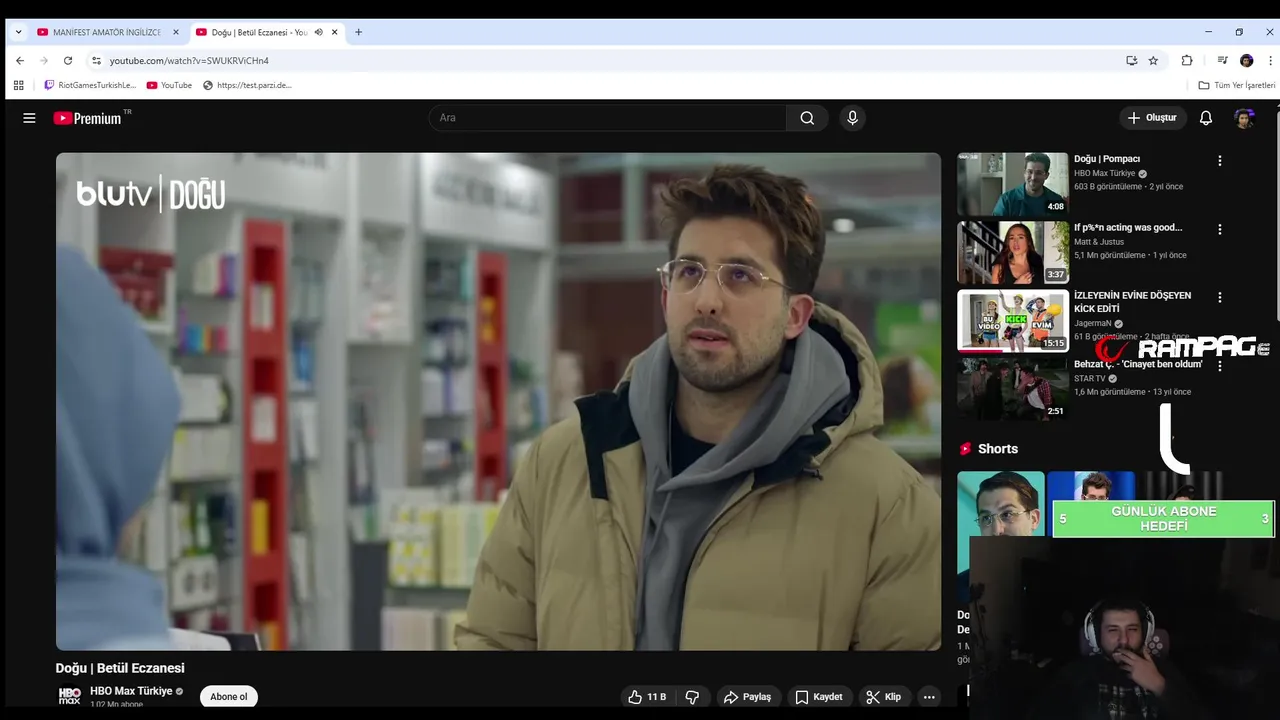
Task: Open Tüm Yer İşaretleri bookmarks folder
Action: tap(1237, 85)
